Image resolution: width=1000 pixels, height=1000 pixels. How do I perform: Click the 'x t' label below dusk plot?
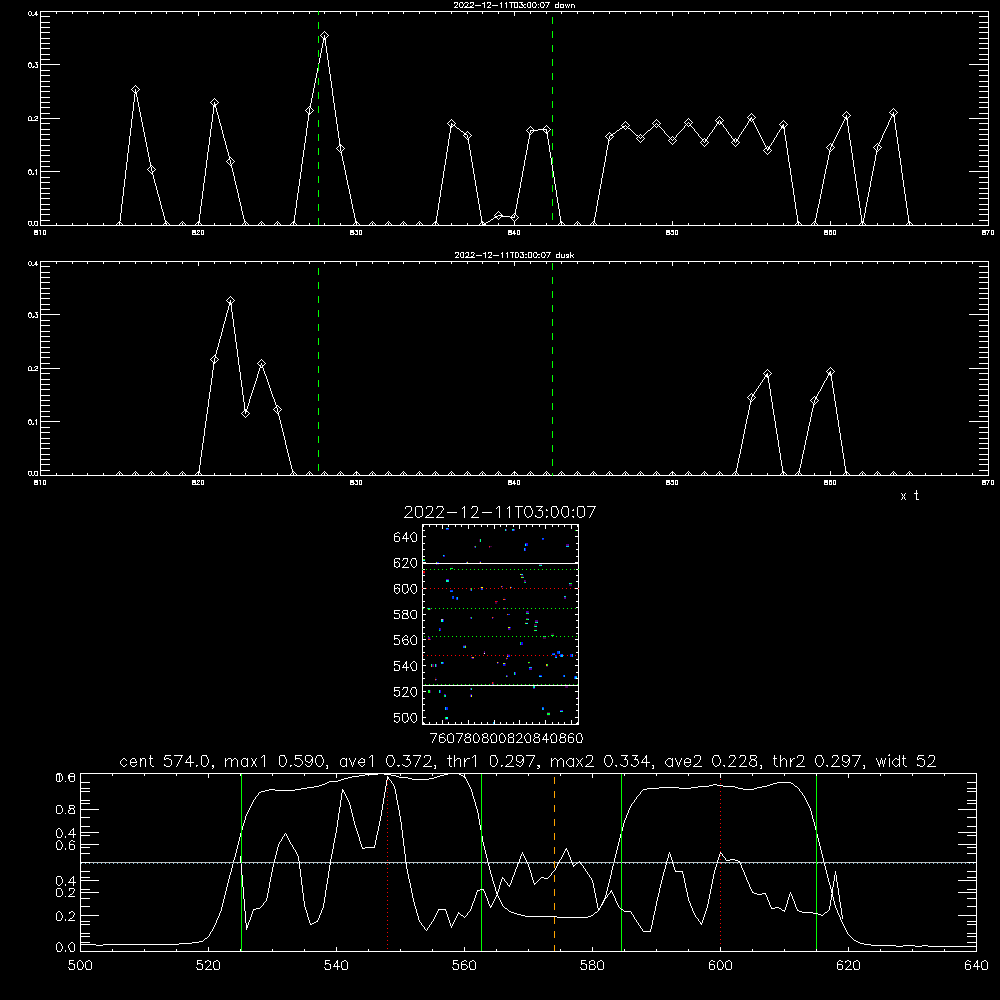pos(909,496)
